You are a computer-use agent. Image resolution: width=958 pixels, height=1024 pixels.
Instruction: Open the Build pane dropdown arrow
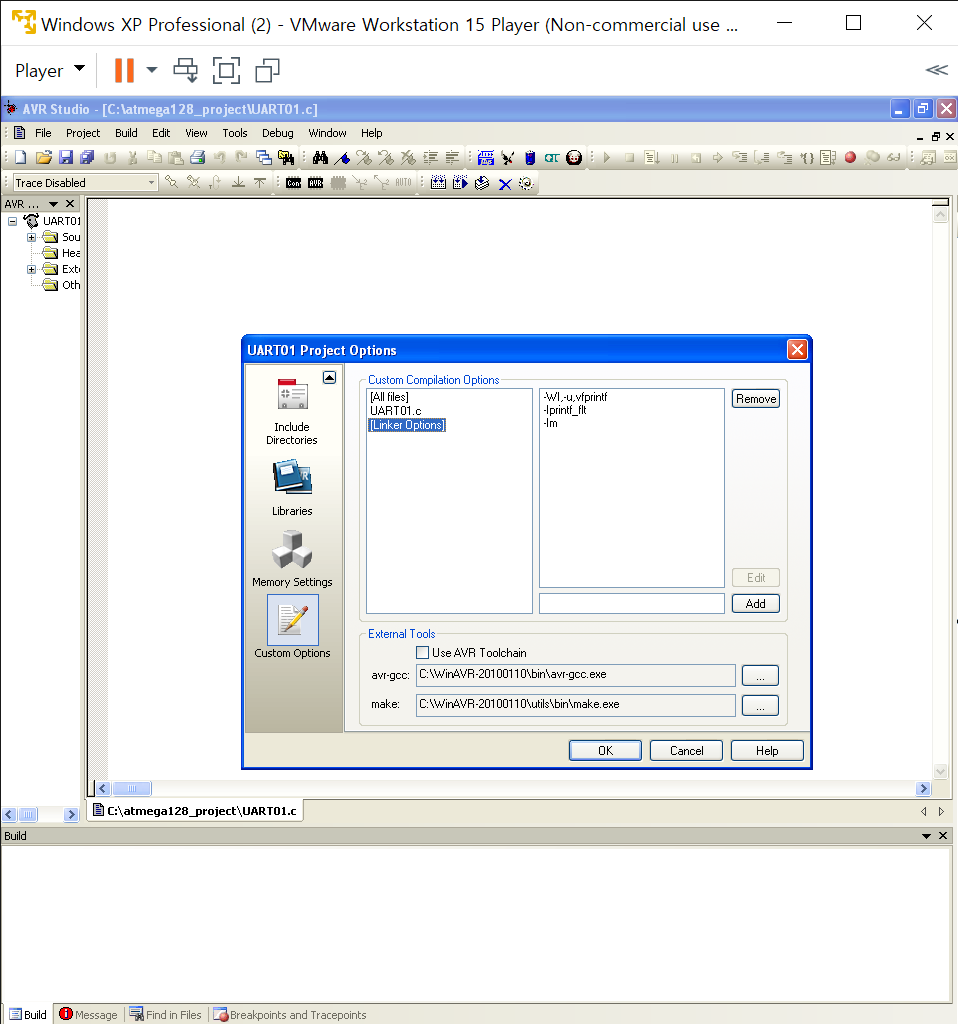926,836
